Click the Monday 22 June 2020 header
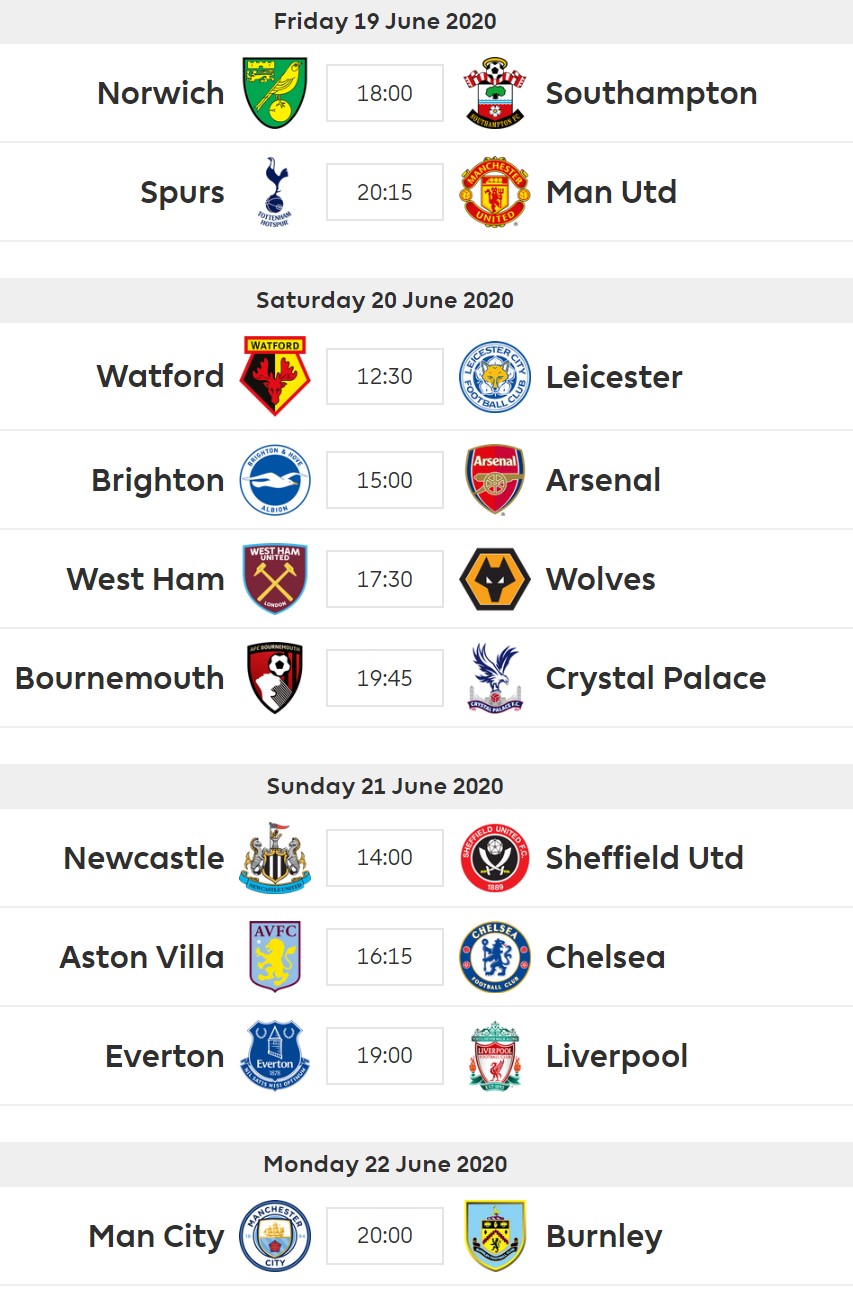 [x=385, y=1164]
